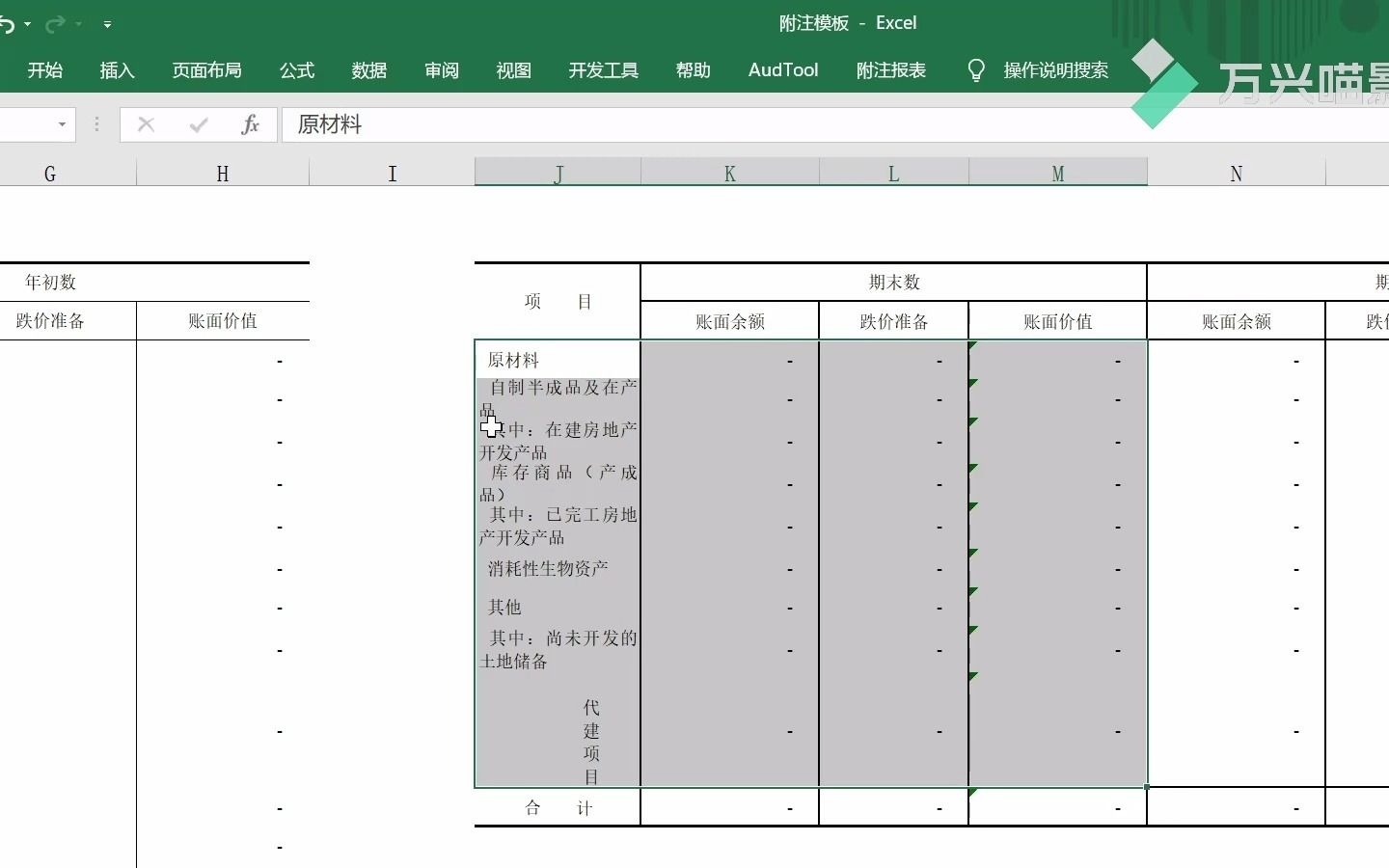Click the formula bar options dots
The height and width of the screenshot is (868, 1389).
click(x=96, y=124)
